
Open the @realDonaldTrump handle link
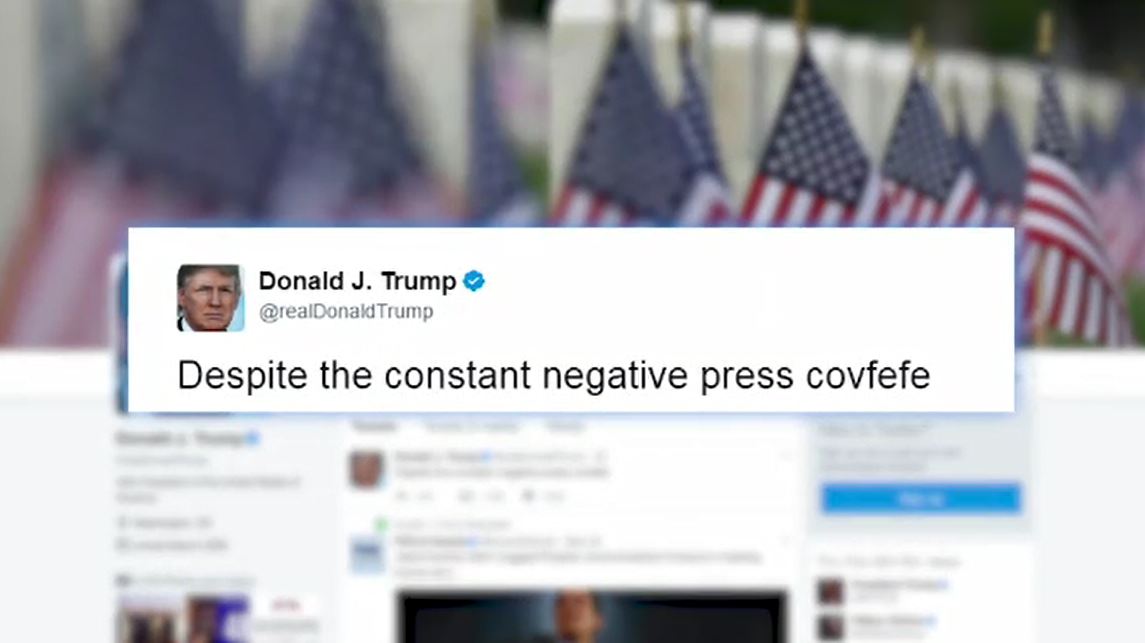tap(346, 311)
